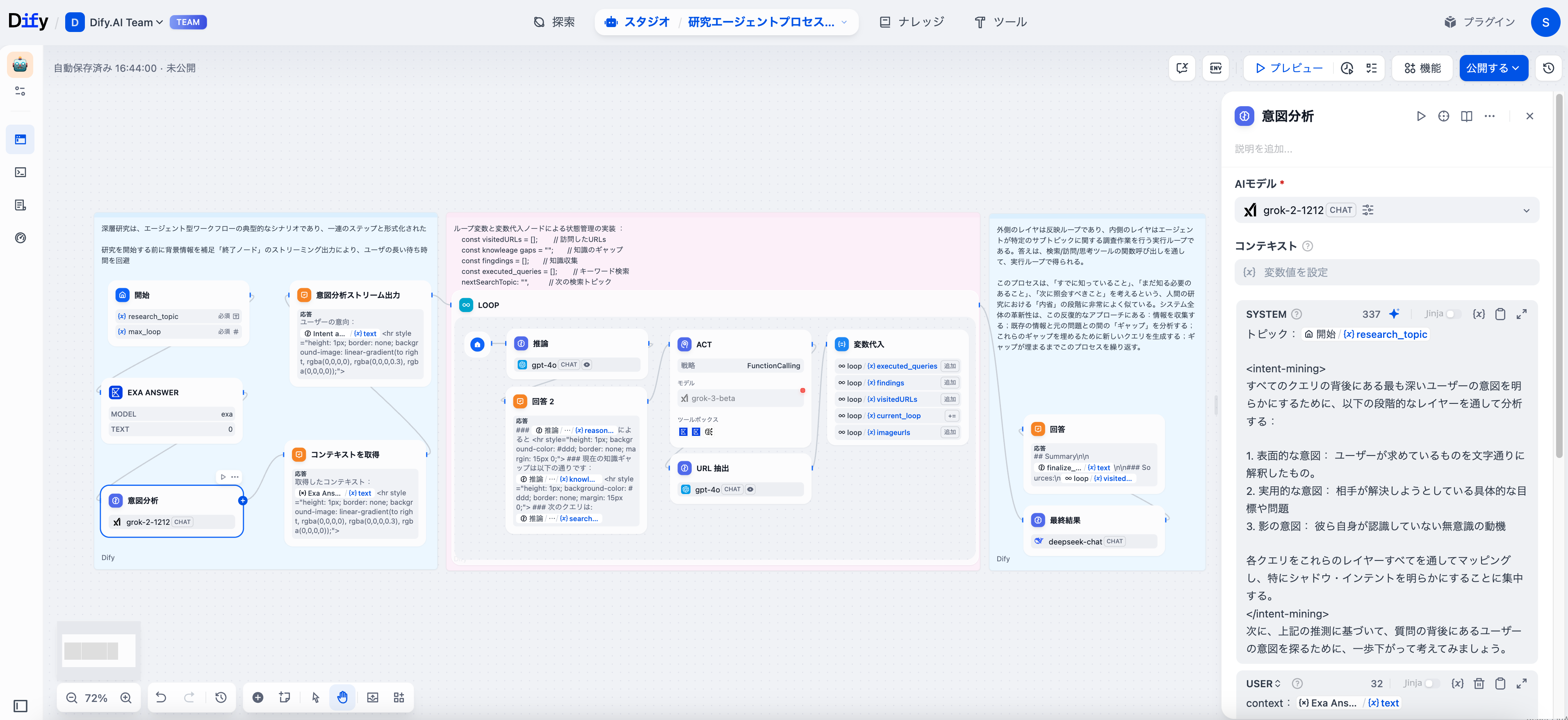This screenshot has width=1568, height=720.
Task: Click the undo arrow in bottom toolbar
Action: pyautogui.click(x=161, y=697)
